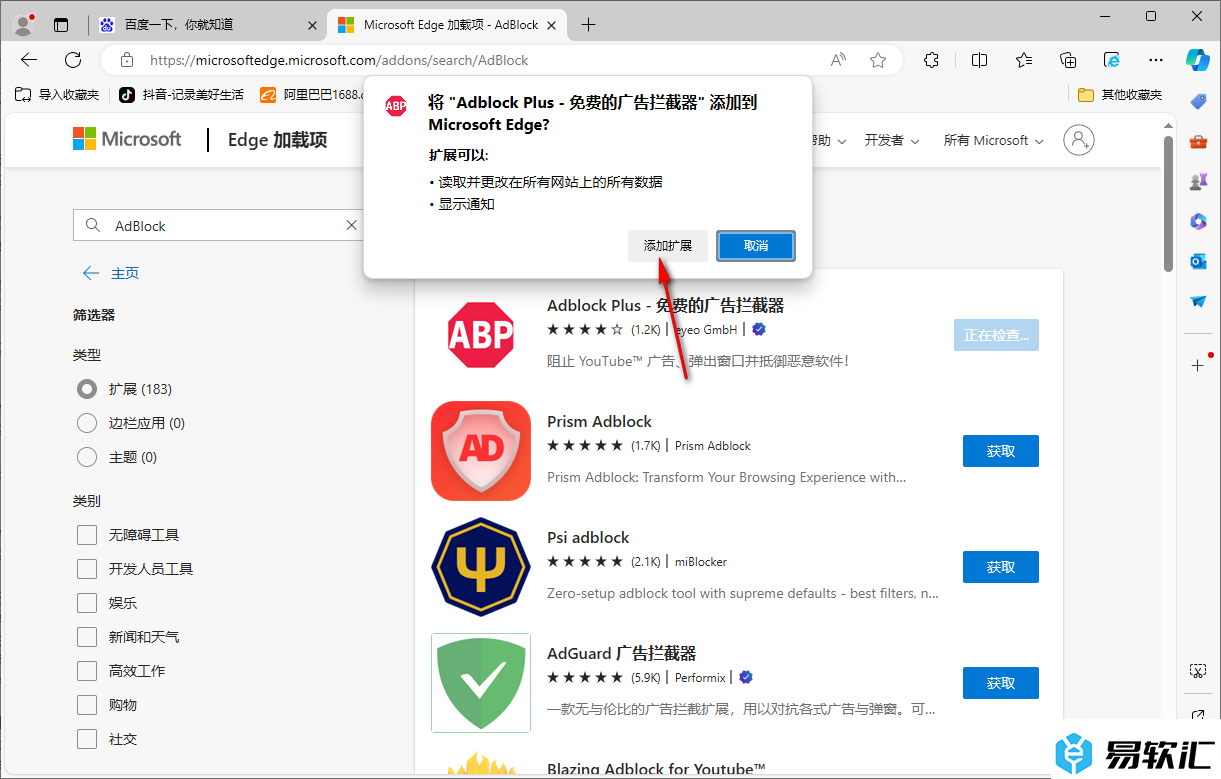Open the 抖音-记录美好生活 bookmark
The image size is (1221, 779).
click(x=181, y=94)
